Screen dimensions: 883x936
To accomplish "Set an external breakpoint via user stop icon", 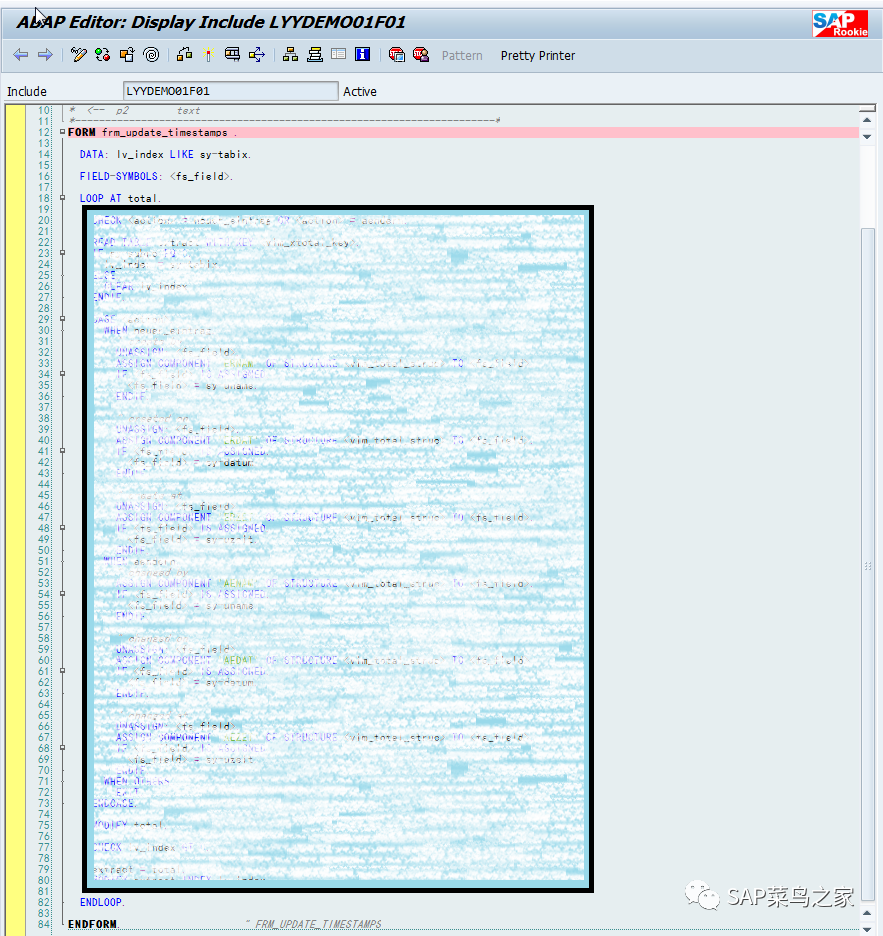I will [421, 55].
